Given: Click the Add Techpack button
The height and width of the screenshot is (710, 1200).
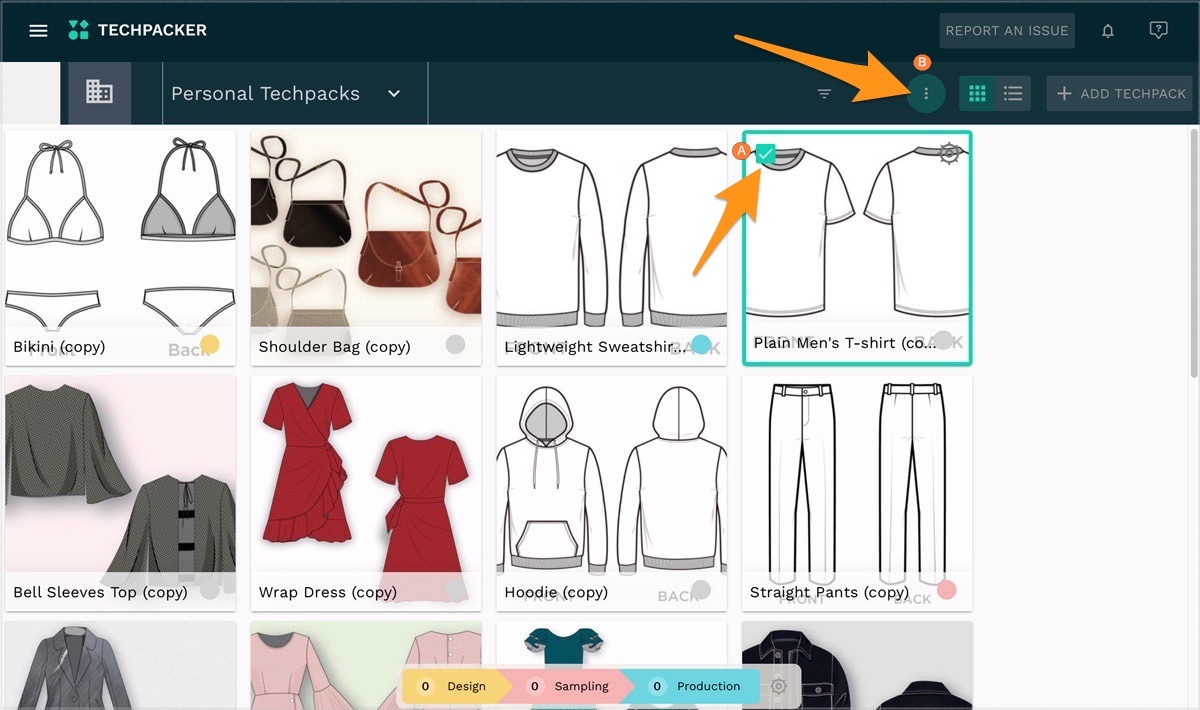Looking at the screenshot, I should point(1120,94).
